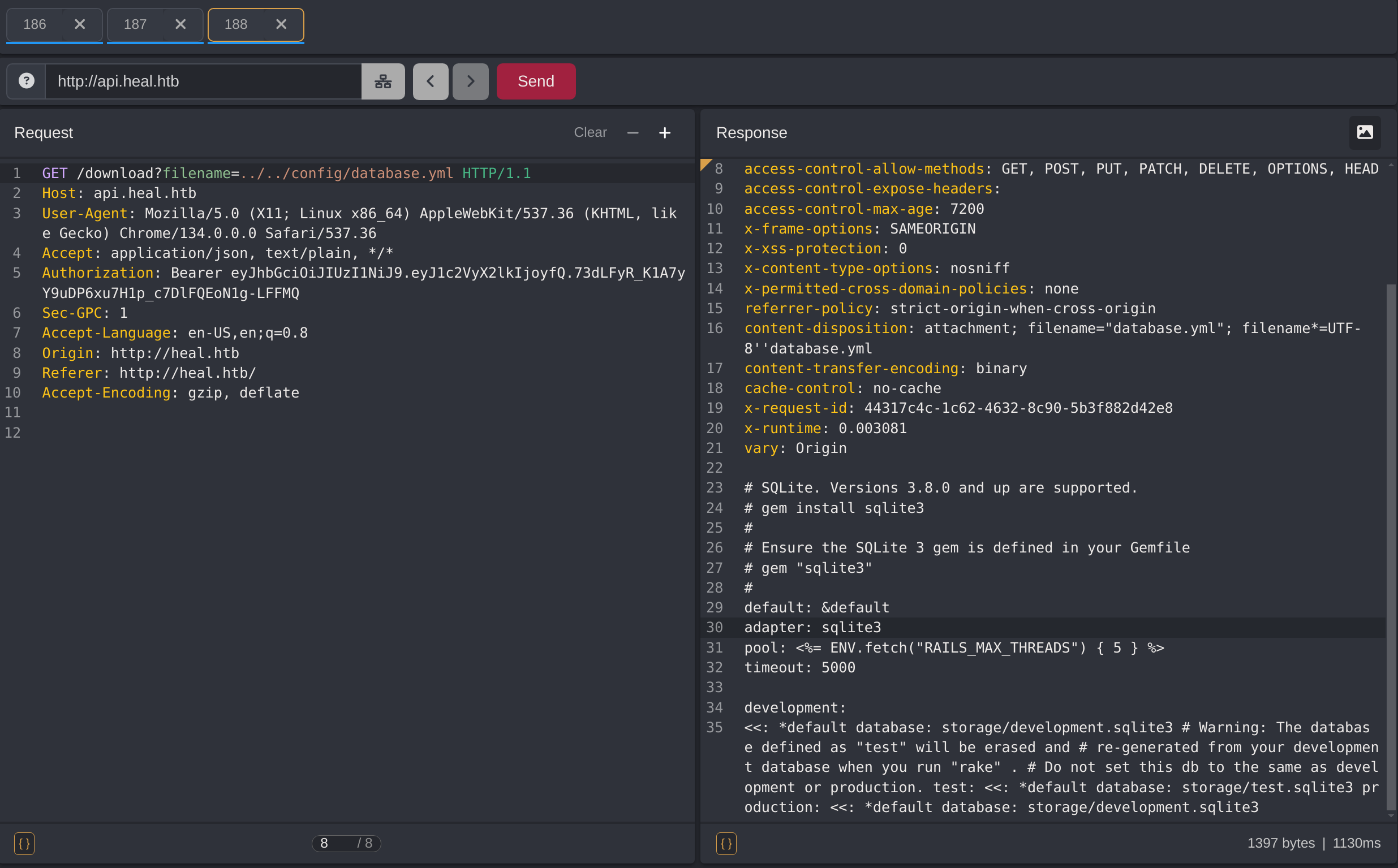This screenshot has width=1398, height=868.
Task: Close tab 188
Action: click(x=281, y=24)
